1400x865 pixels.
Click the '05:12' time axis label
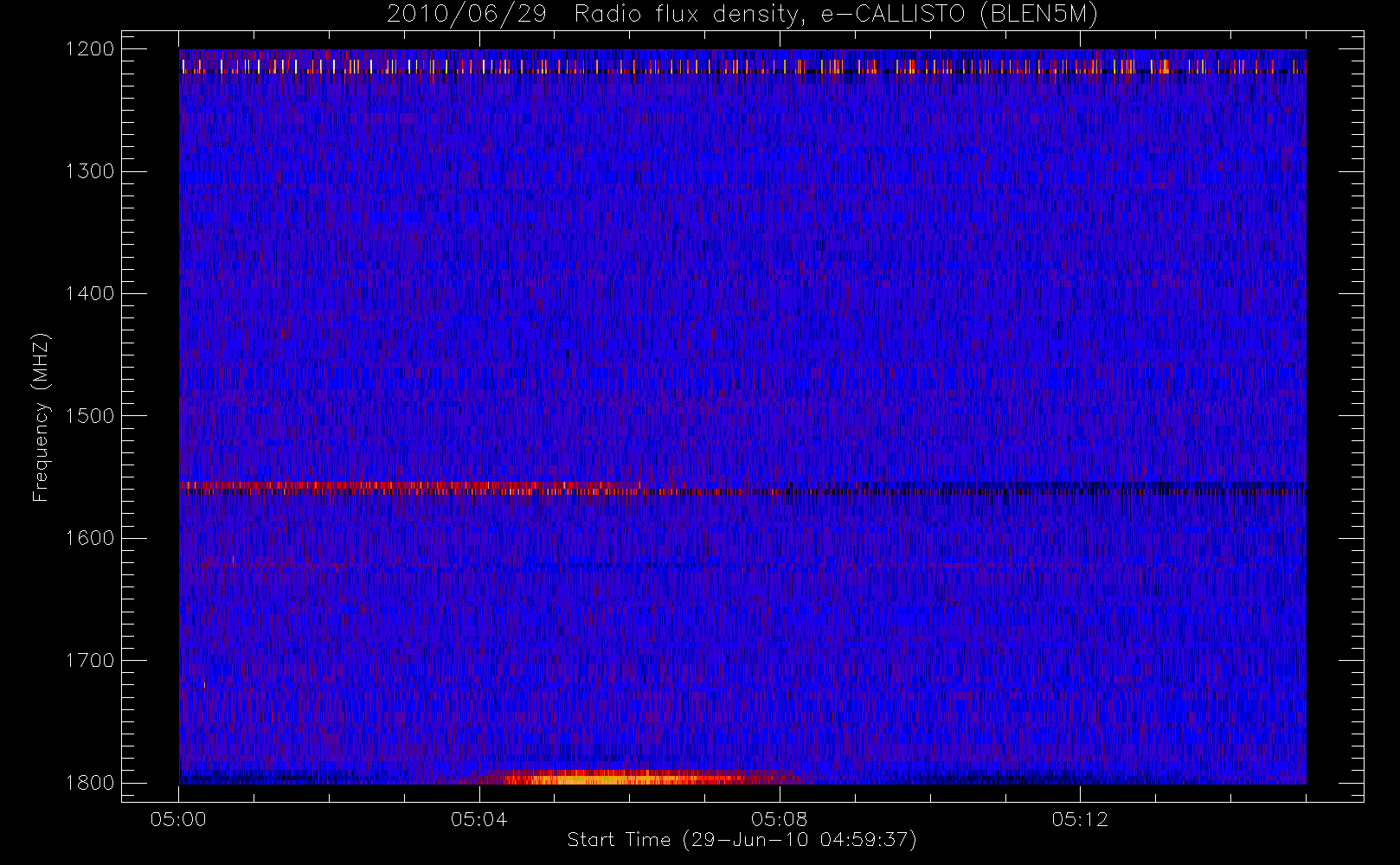(1080, 819)
